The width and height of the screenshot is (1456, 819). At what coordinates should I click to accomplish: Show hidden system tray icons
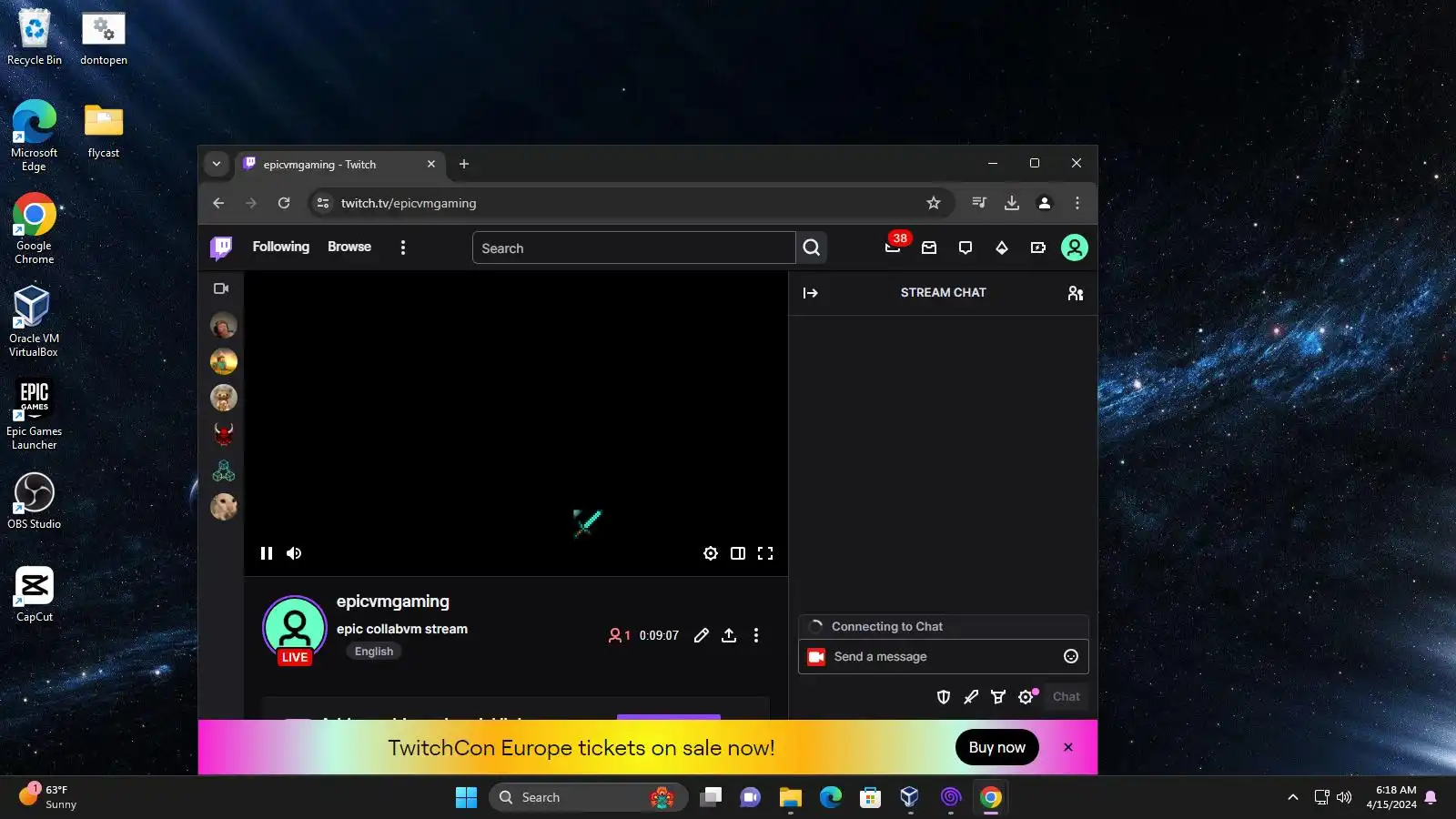1292,797
